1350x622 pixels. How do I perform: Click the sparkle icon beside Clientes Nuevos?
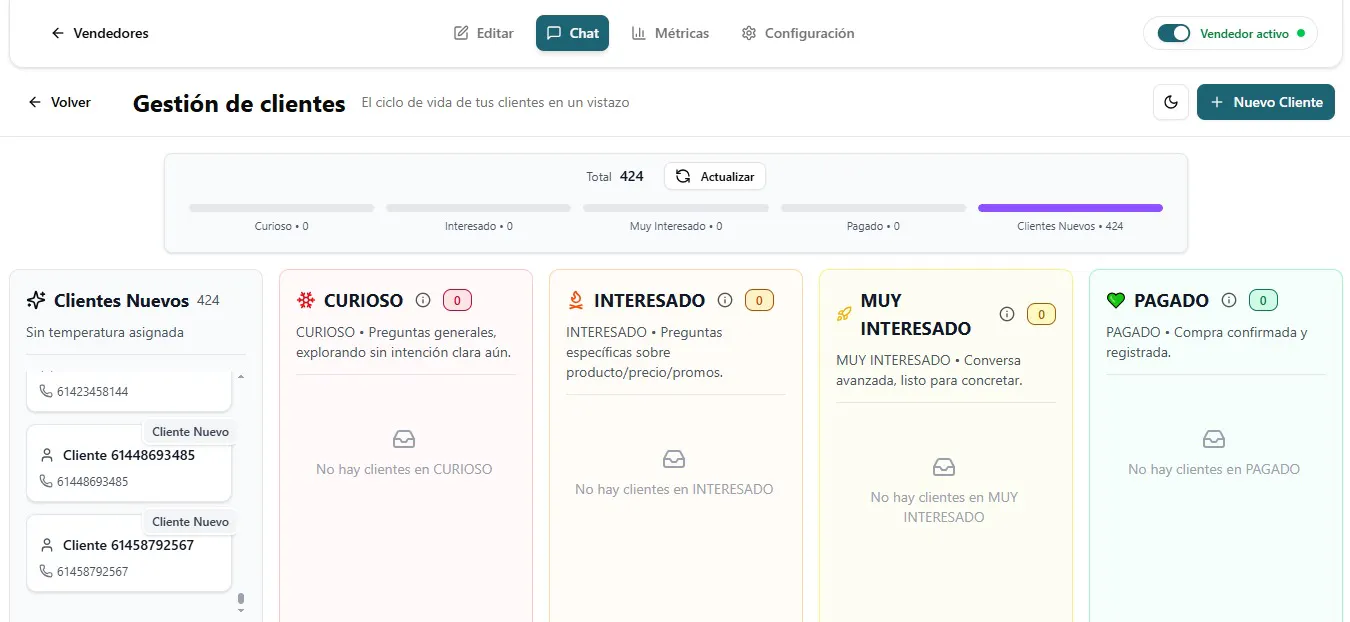click(36, 300)
